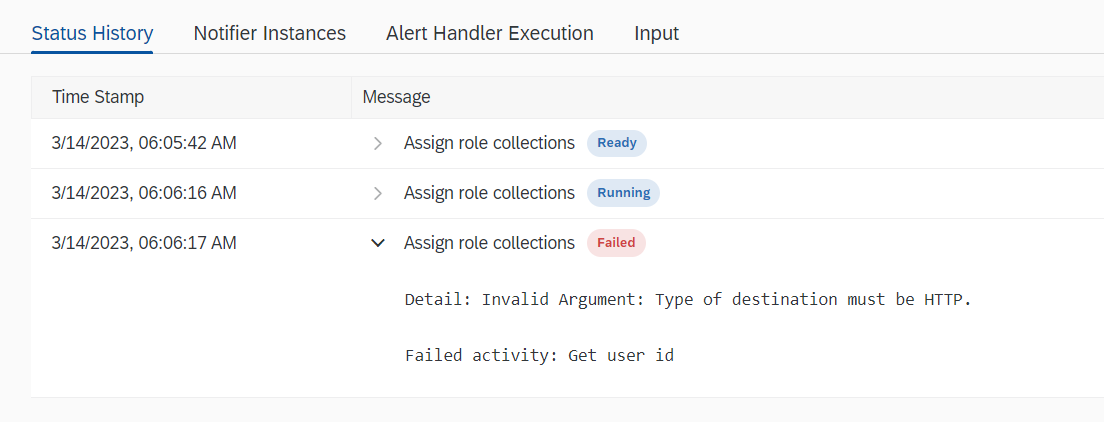Click the Assign role collections text beside Running

489,193
